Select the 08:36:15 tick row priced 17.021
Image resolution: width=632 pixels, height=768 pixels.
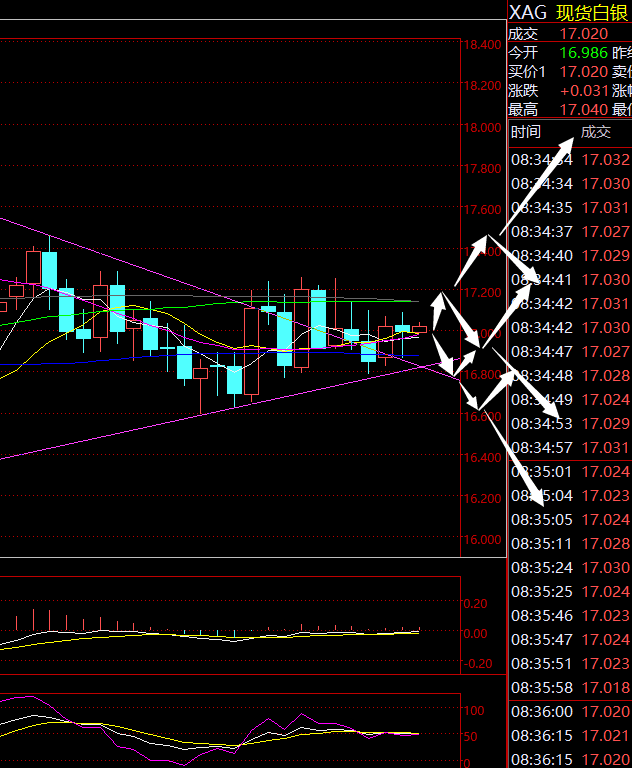570,736
